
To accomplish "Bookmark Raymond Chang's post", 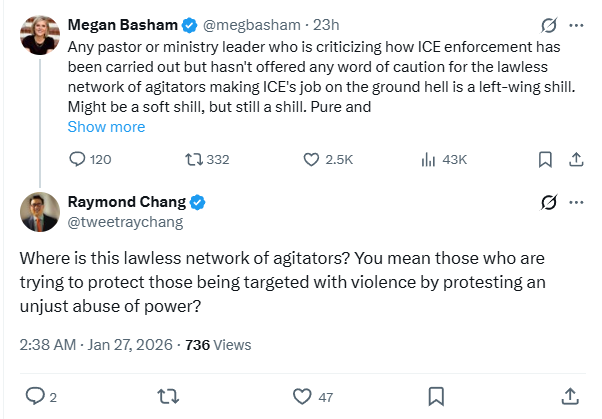I will click(436, 396).
